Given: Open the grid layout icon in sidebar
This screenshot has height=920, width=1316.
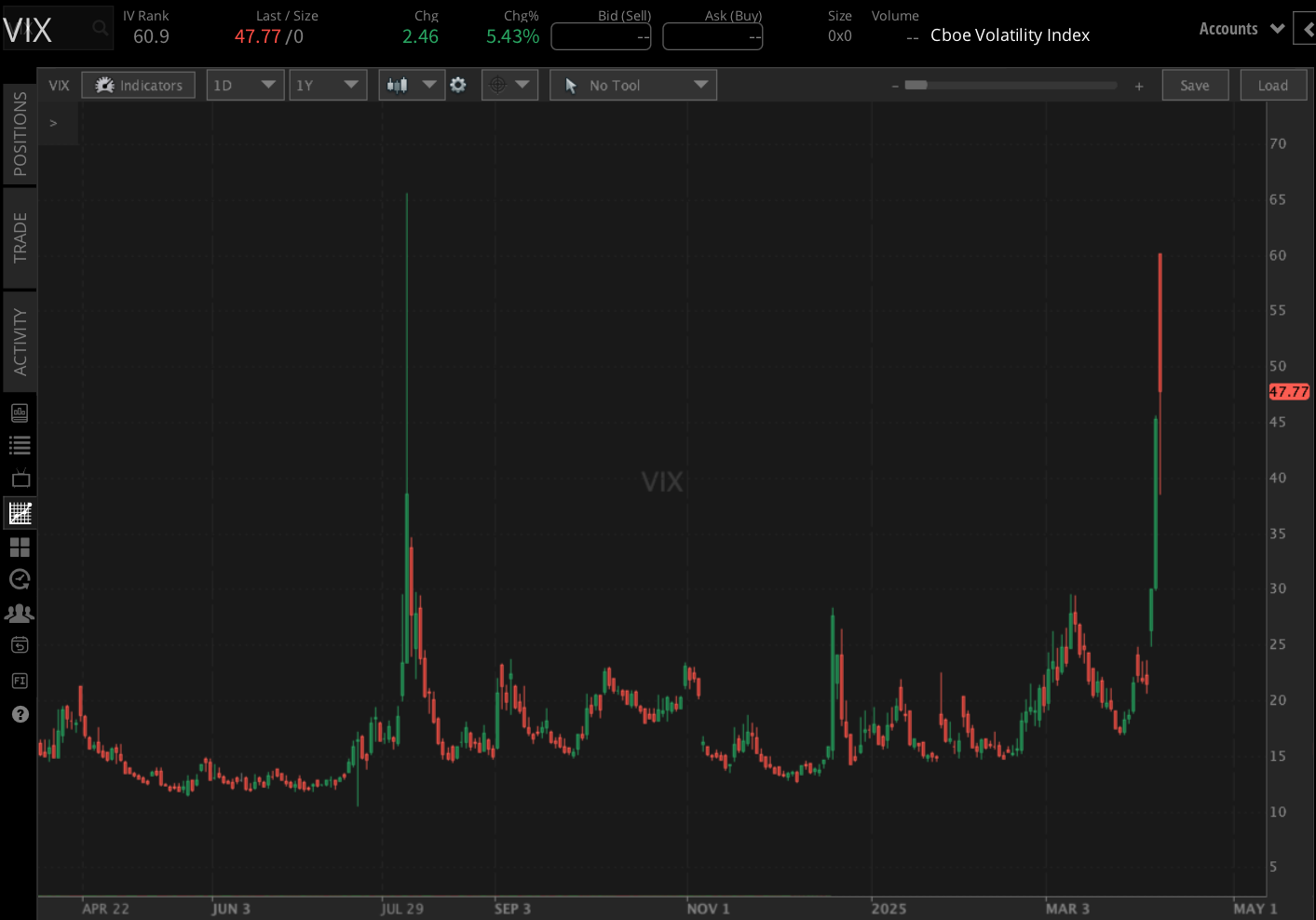Looking at the screenshot, I should [x=20, y=547].
